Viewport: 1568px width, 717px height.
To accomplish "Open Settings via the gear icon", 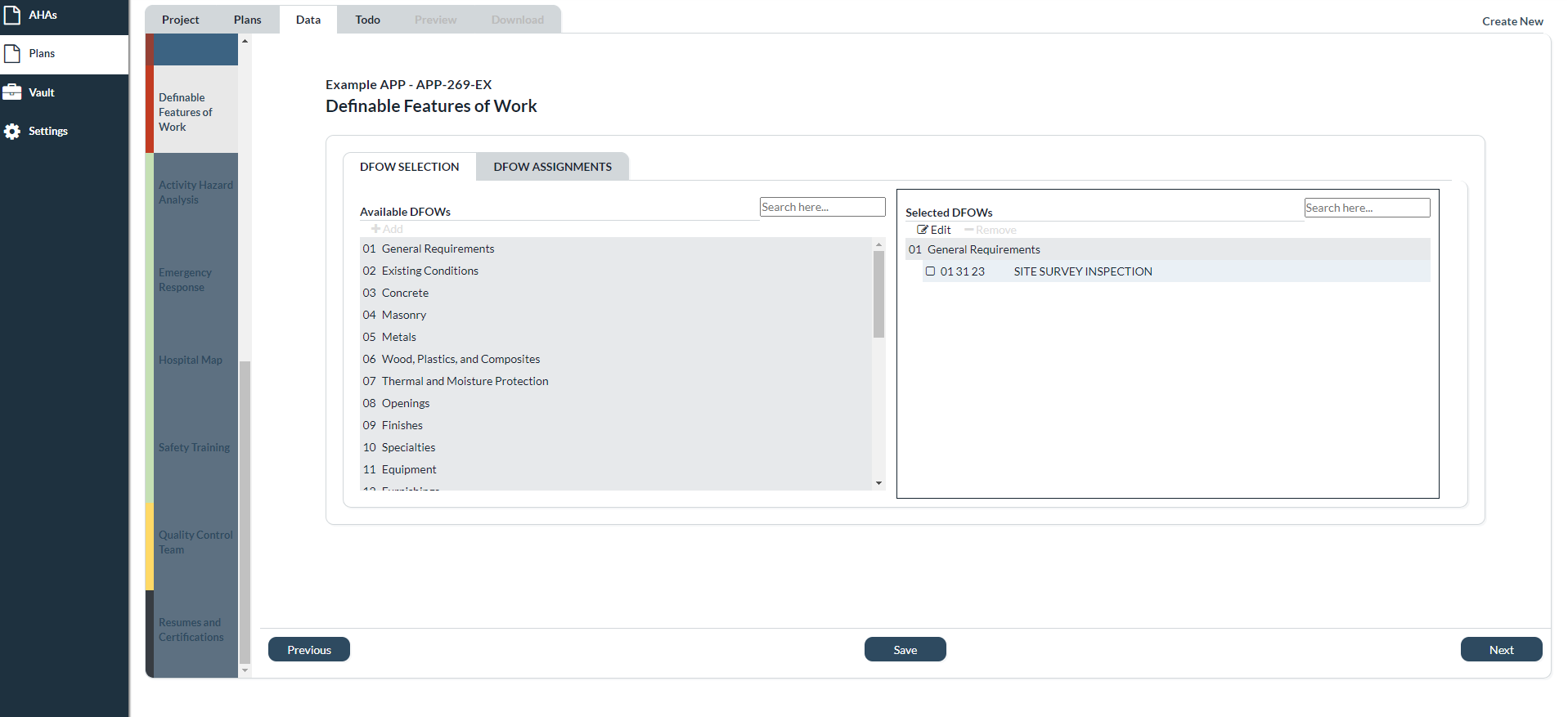I will [x=12, y=132].
